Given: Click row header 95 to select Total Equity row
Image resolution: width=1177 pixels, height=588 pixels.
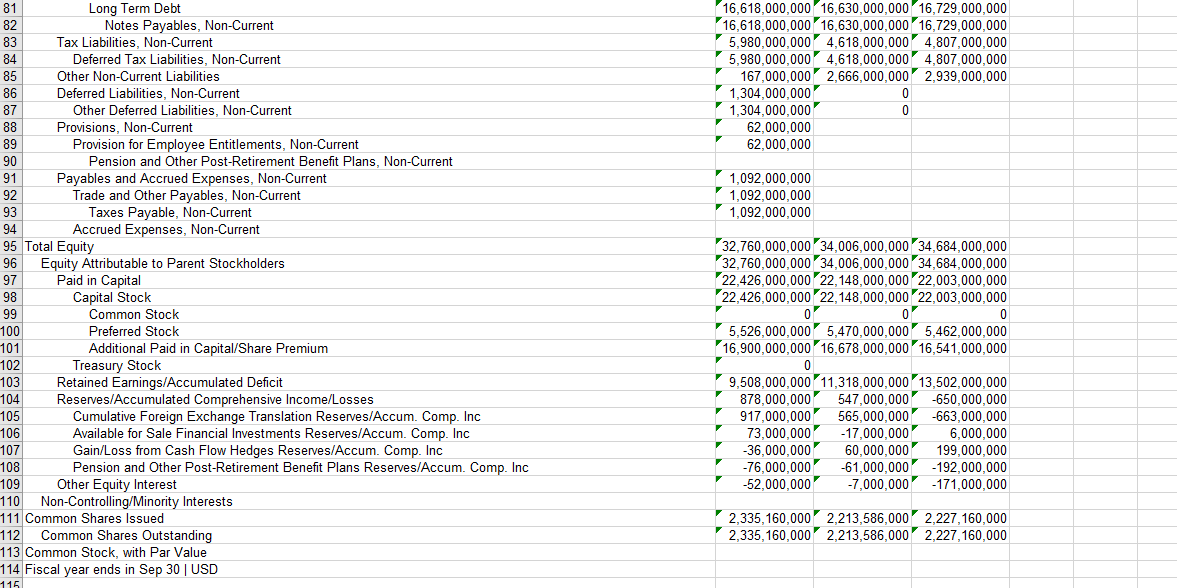Looking at the screenshot, I should click(11, 246).
